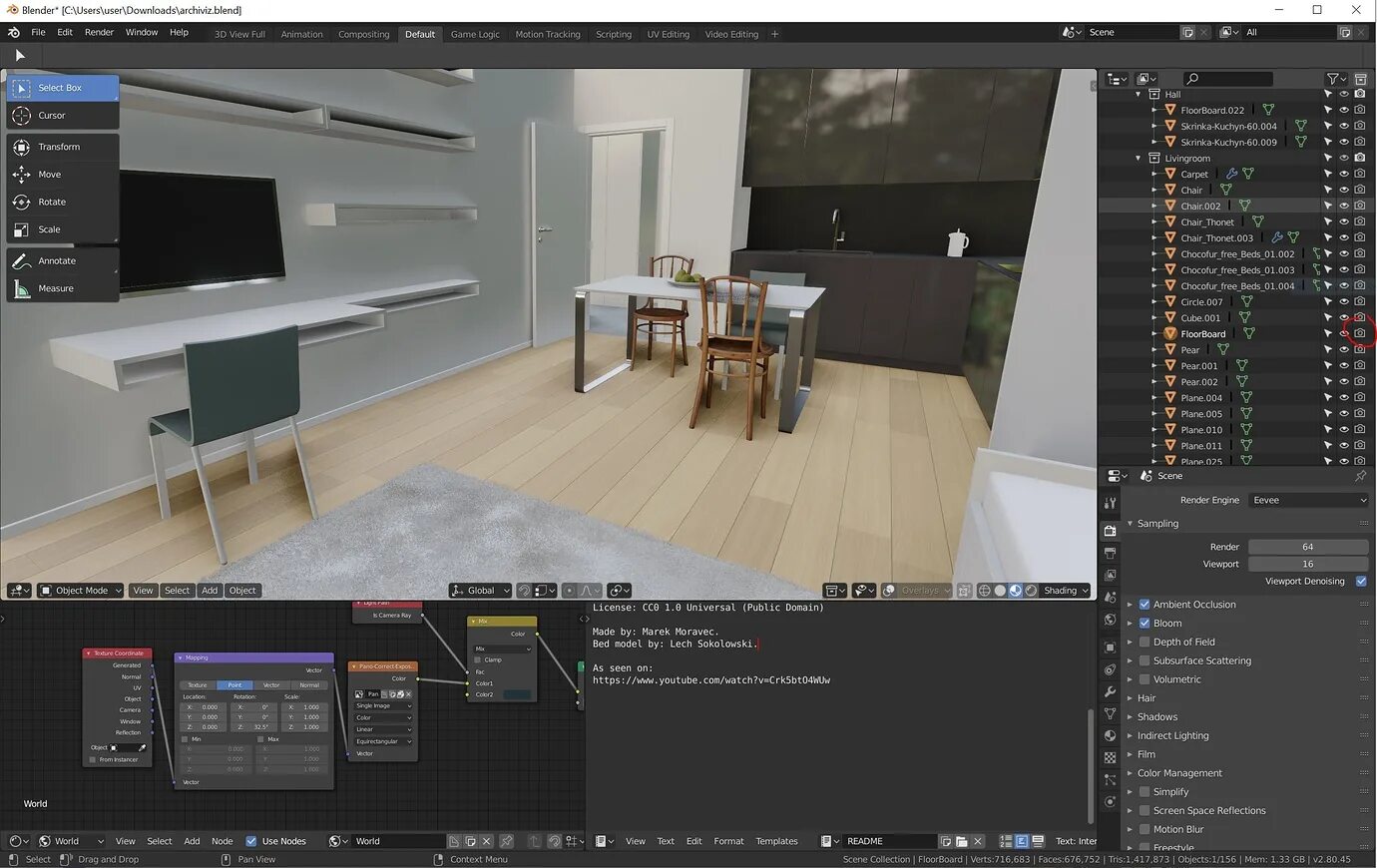Open the Output properties tab icon

click(1110, 553)
